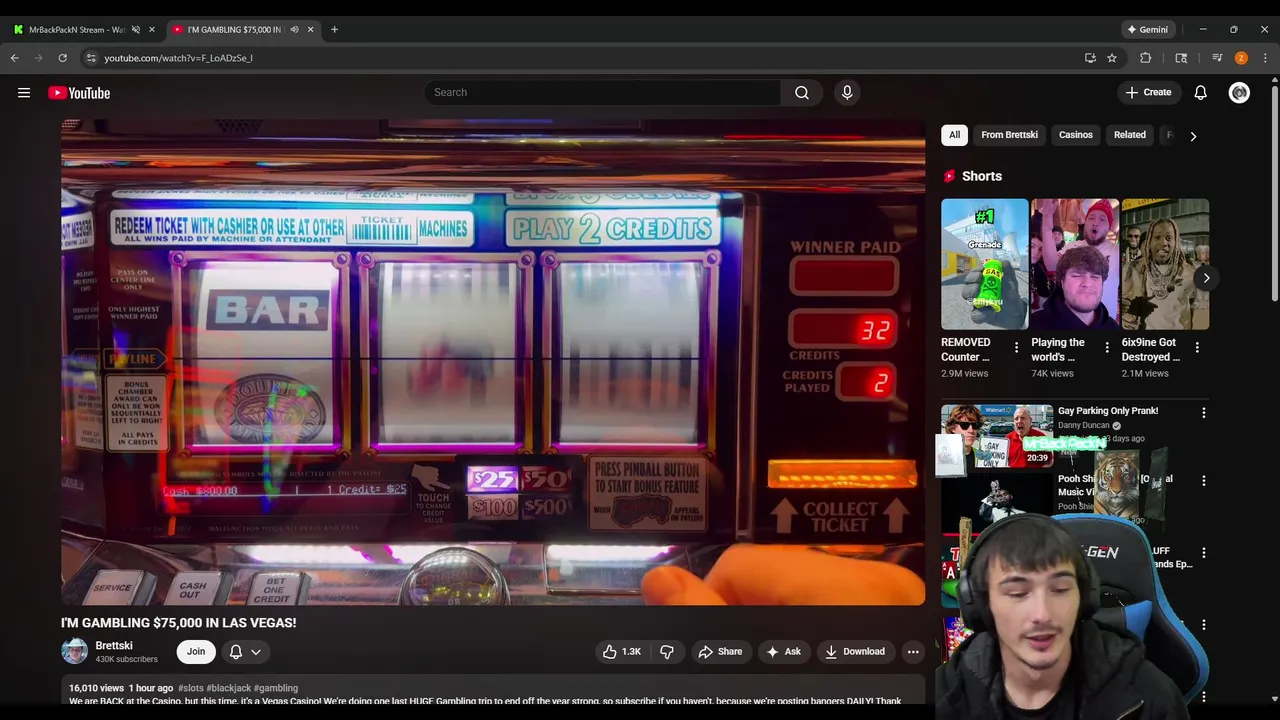Open the YouTube guide hamburger menu
Viewport: 1280px width, 720px height.
point(24,93)
